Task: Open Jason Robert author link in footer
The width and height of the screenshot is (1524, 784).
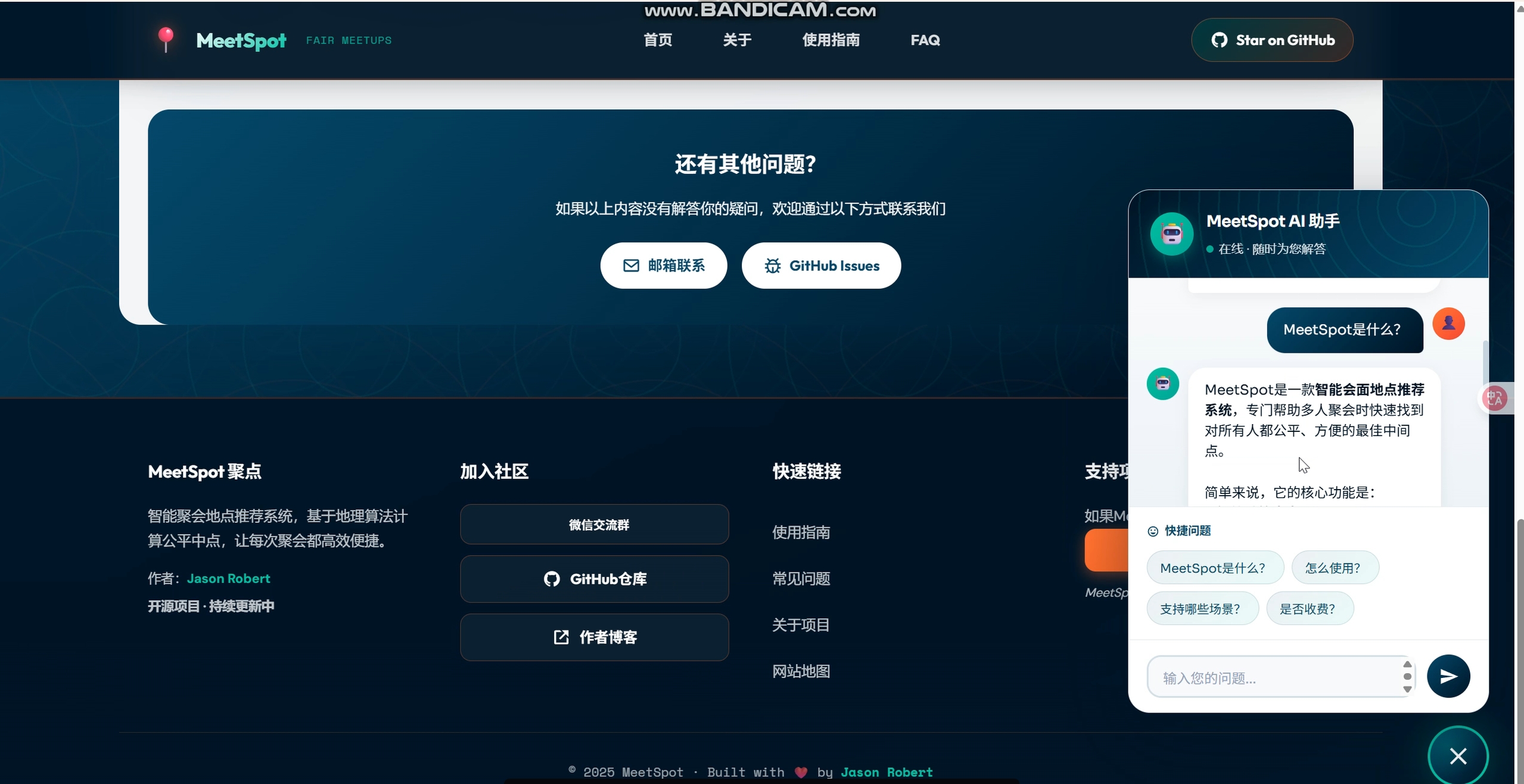Action: click(x=228, y=578)
